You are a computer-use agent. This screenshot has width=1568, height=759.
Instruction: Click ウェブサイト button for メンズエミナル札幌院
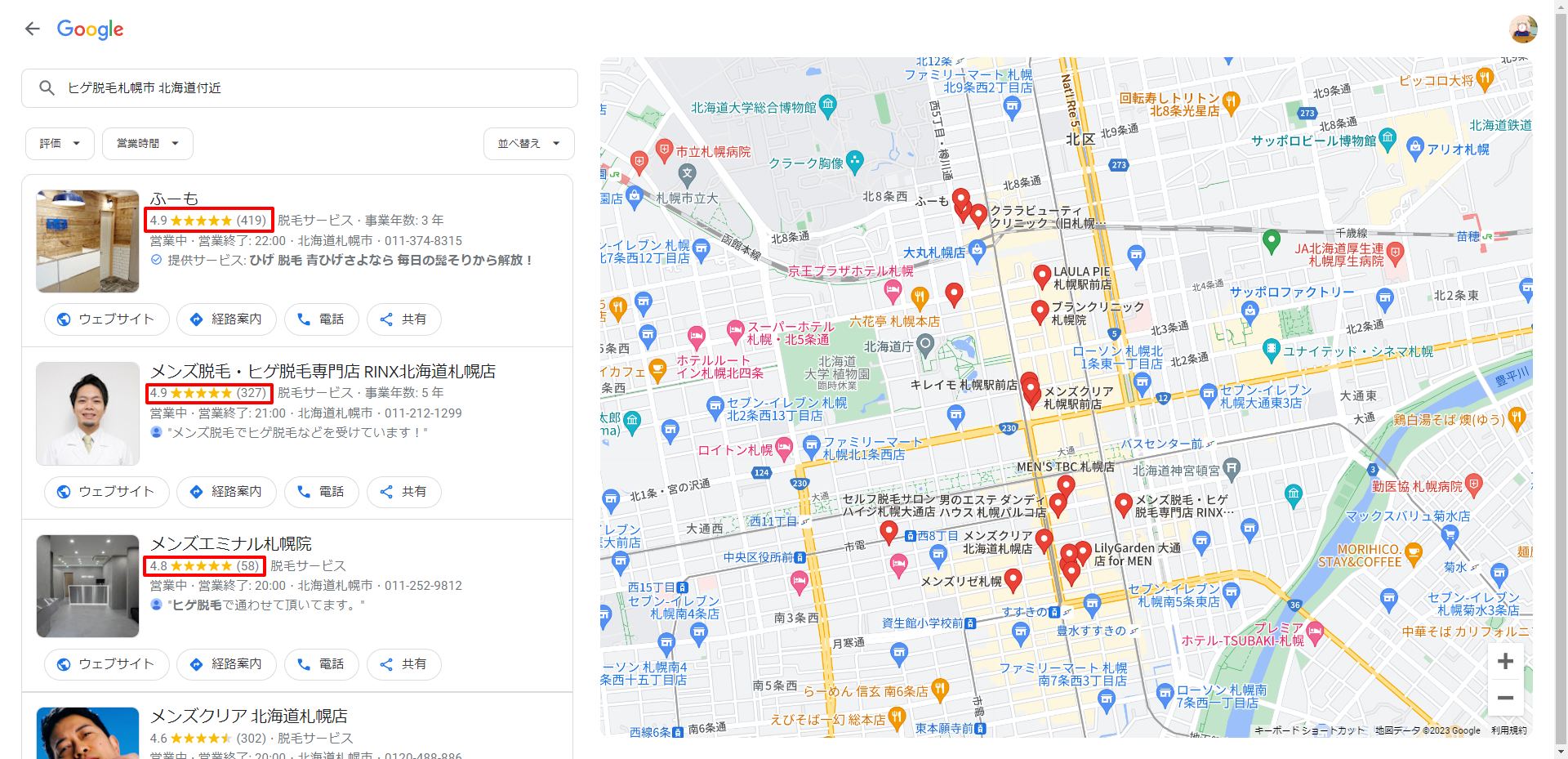click(x=107, y=664)
